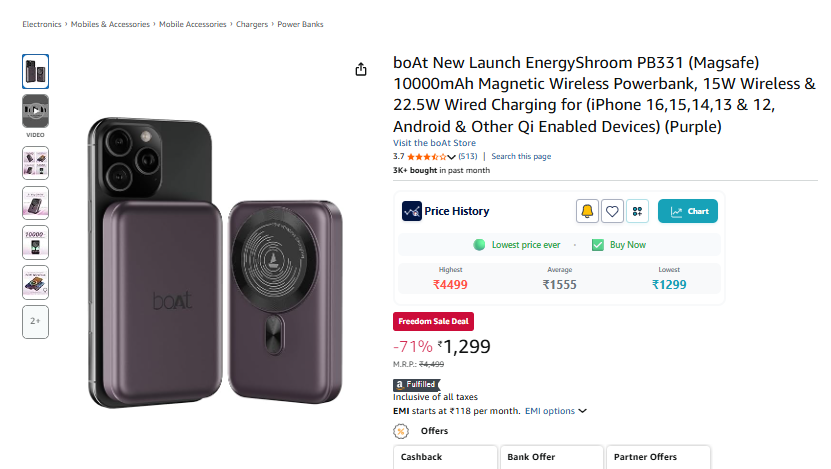Open the four-dot grid icon in Price History

pos(637,211)
